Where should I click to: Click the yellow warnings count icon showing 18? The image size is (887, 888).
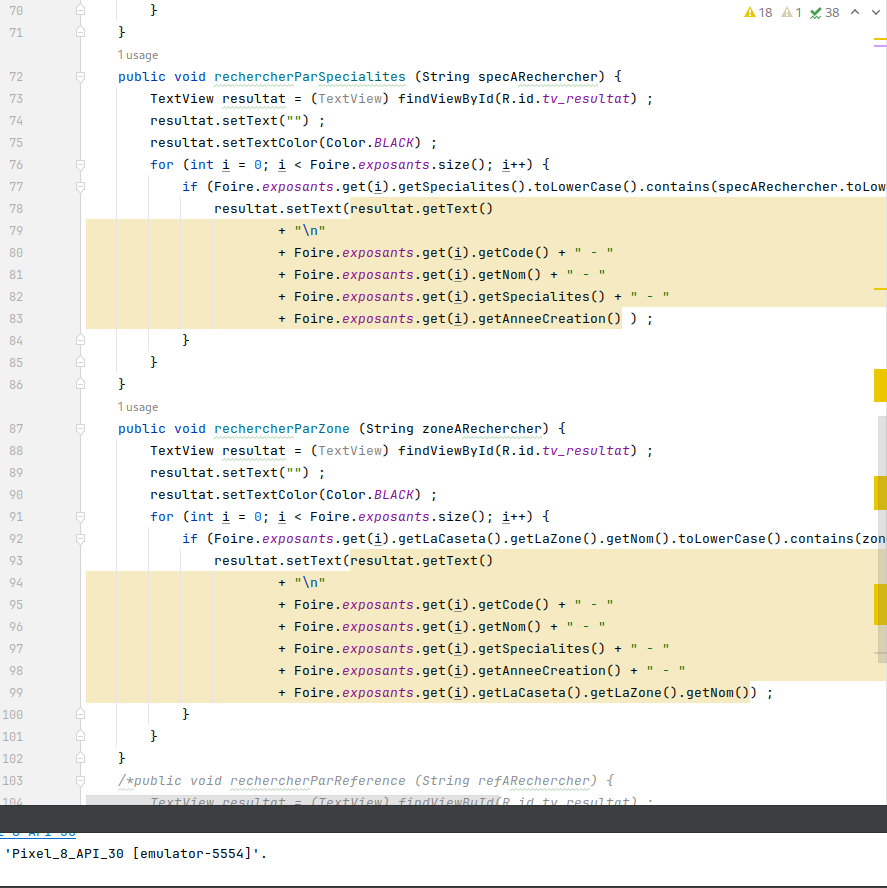point(758,13)
